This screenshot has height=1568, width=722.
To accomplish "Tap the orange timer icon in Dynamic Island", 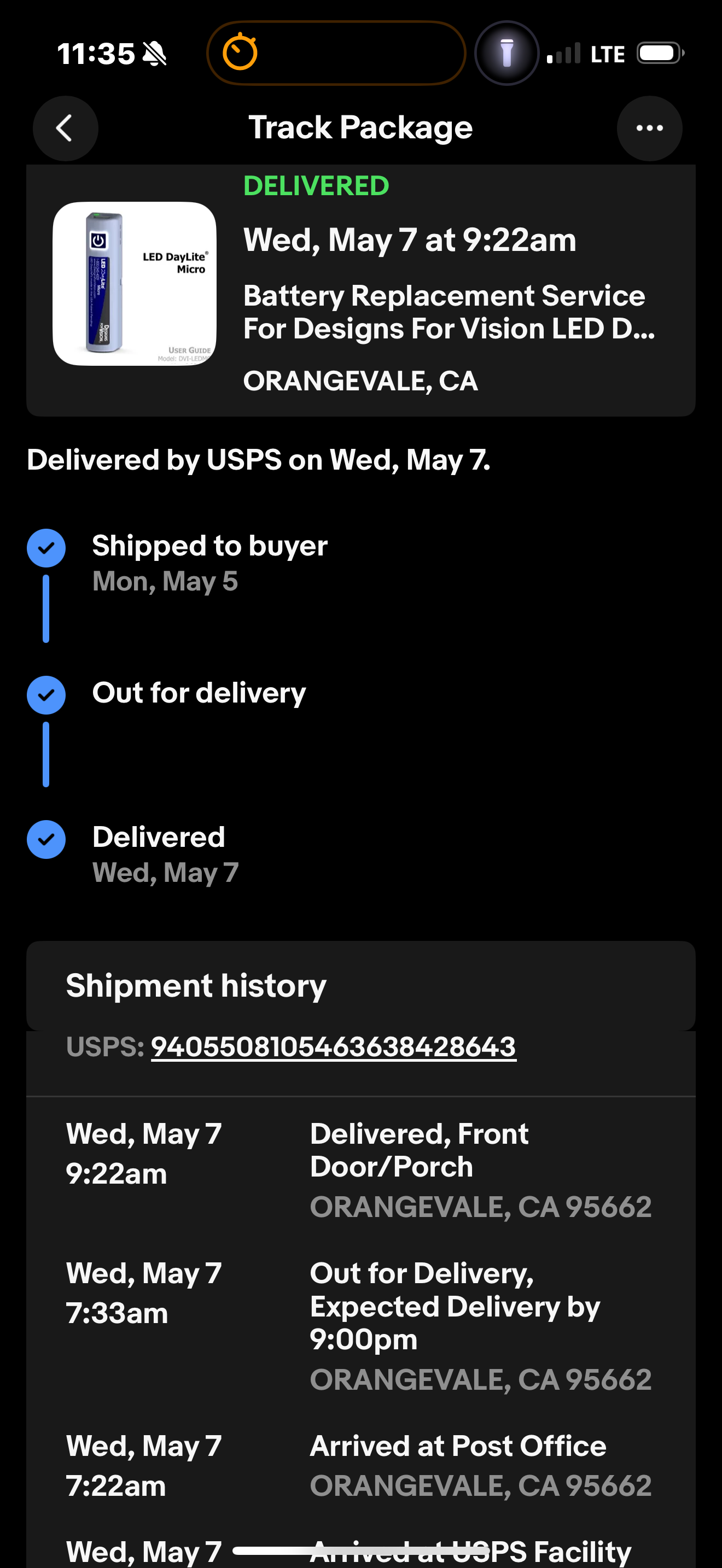I will click(x=240, y=52).
